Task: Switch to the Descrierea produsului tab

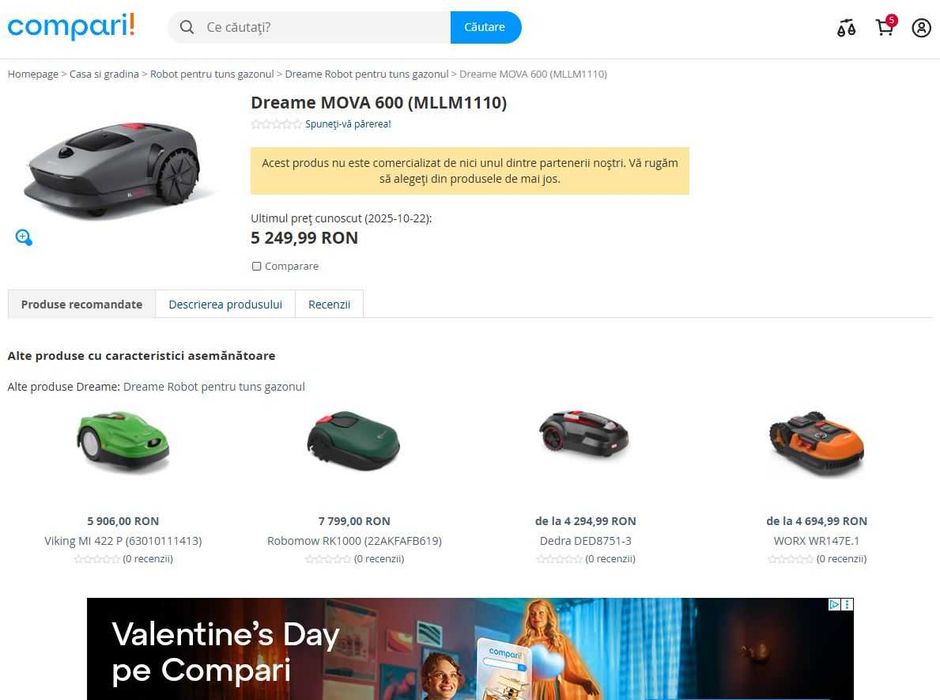Action: click(225, 304)
